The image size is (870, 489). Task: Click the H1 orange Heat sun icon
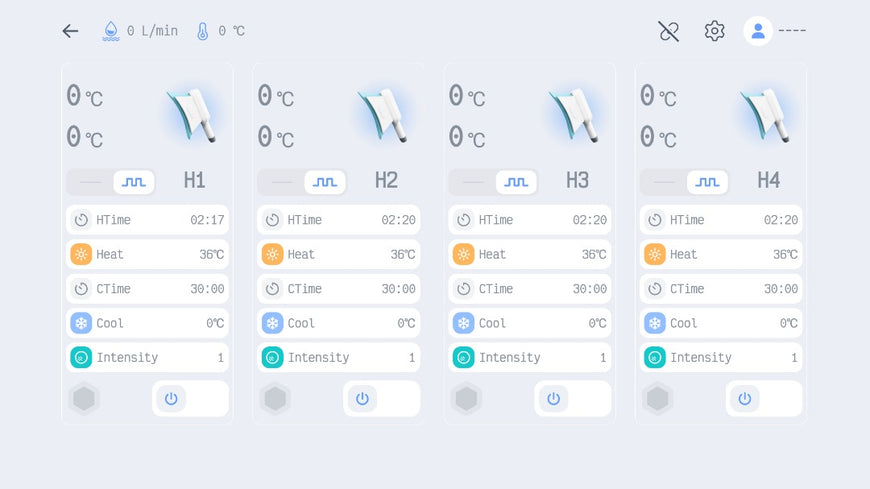point(81,254)
